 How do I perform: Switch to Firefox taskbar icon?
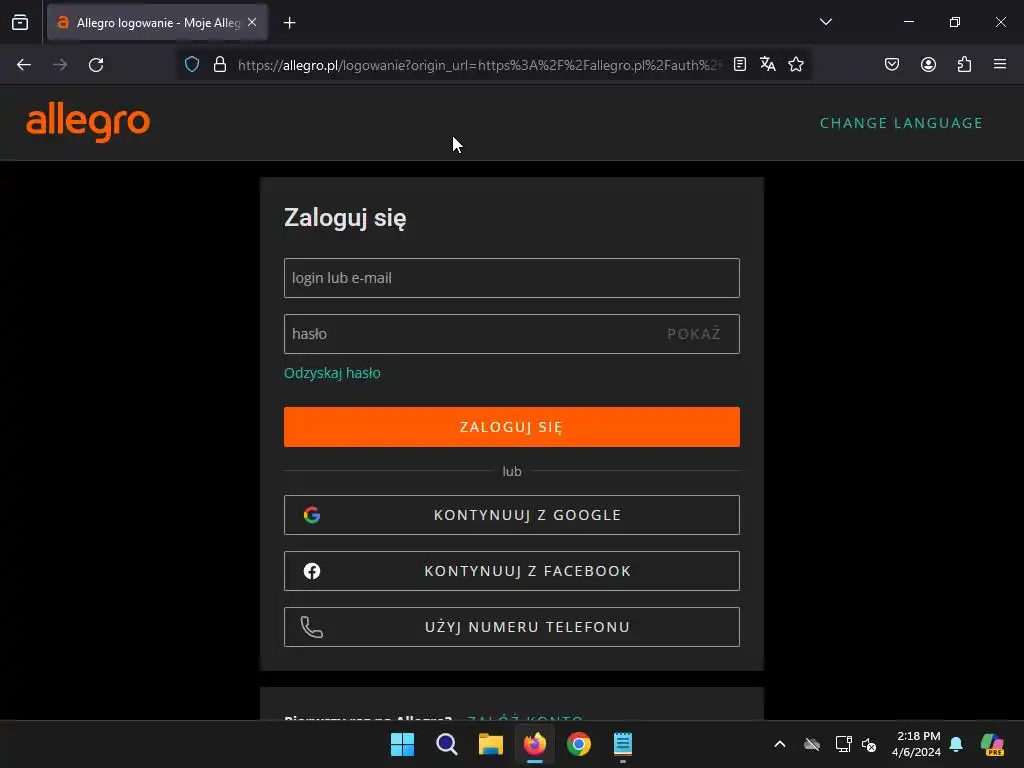click(x=535, y=744)
